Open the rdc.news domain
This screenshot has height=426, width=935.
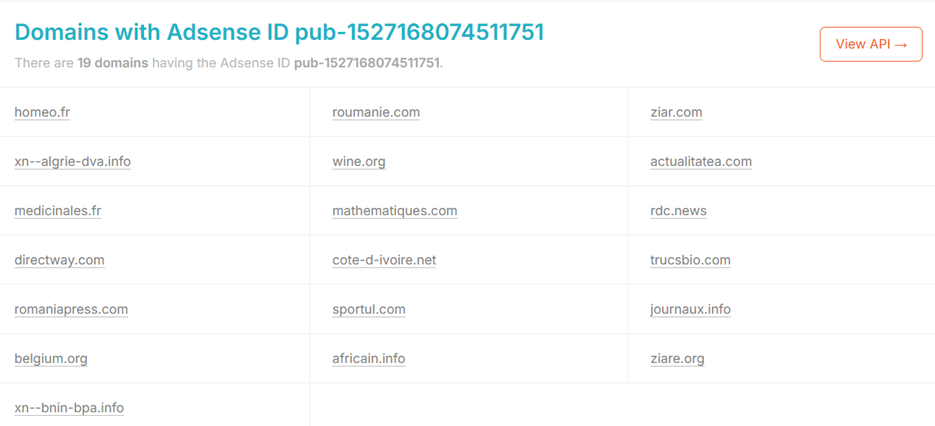pos(679,211)
